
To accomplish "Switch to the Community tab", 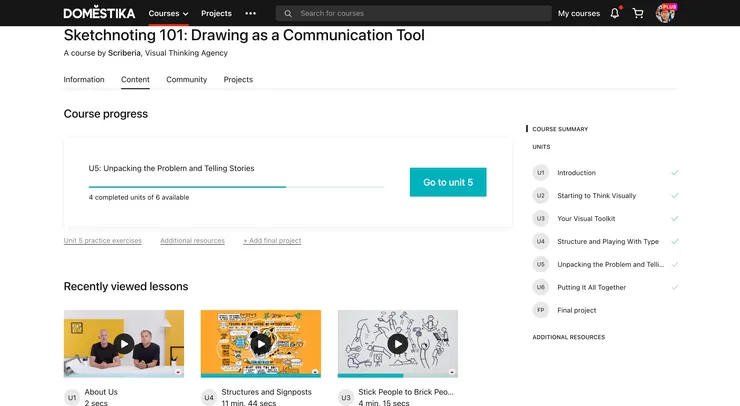I will [186, 80].
